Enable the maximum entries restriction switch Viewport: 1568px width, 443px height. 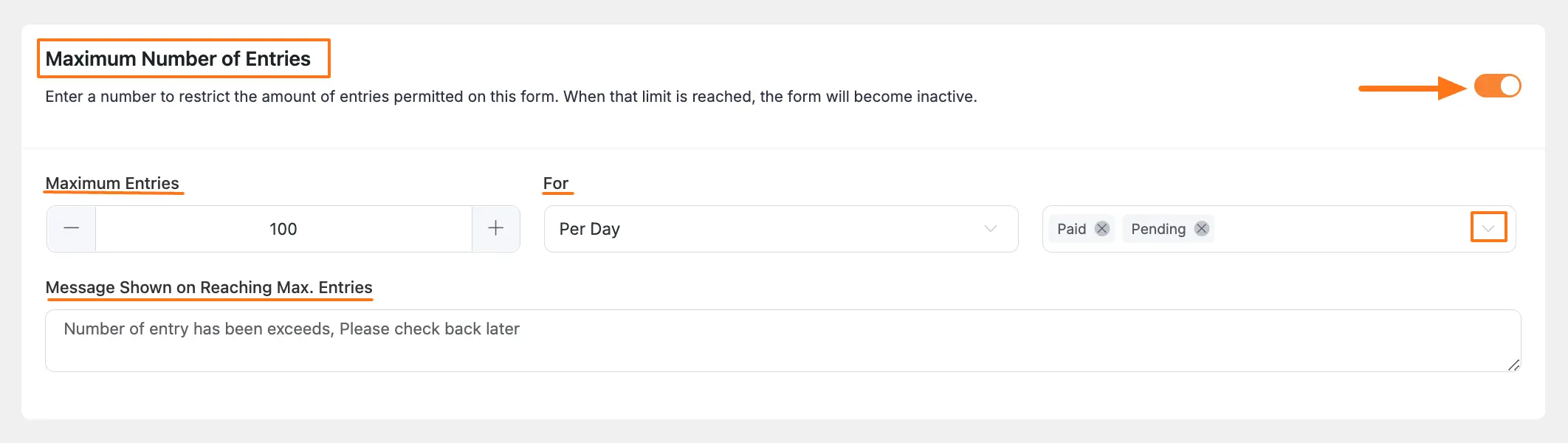point(1498,86)
